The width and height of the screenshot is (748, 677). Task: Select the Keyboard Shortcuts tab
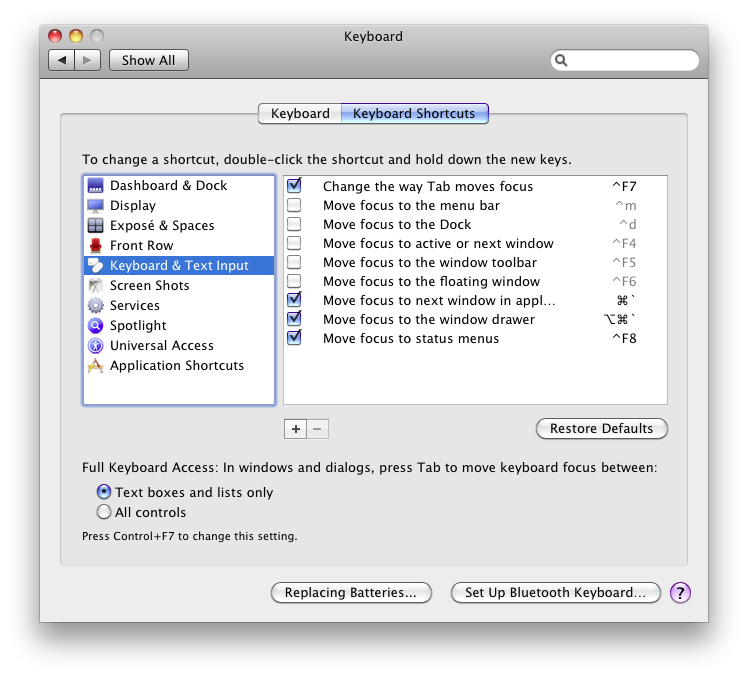(x=414, y=114)
